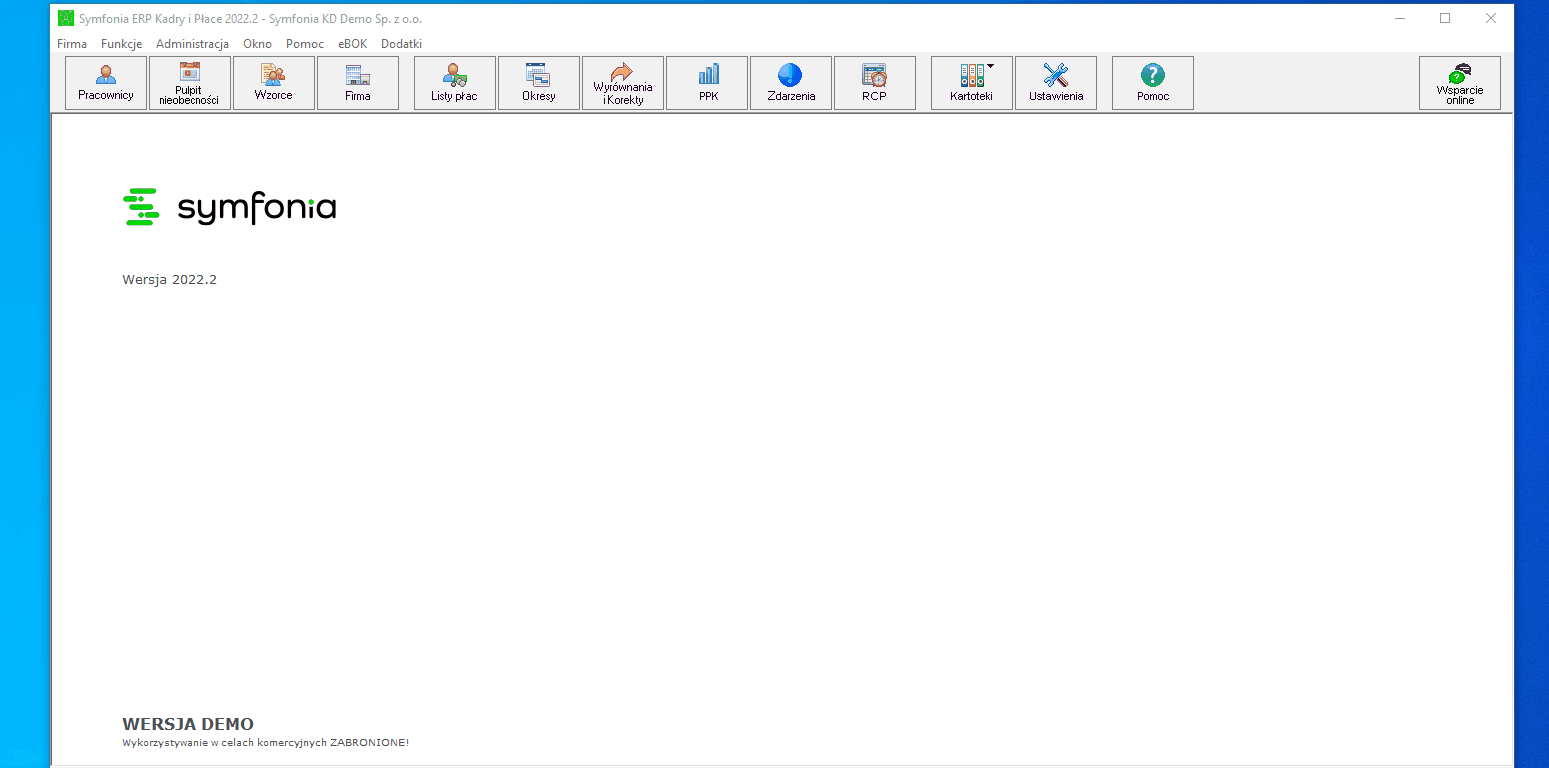Open the Kartoteki files toolbar button
This screenshot has height=768, width=1549.
pyautogui.click(x=972, y=83)
